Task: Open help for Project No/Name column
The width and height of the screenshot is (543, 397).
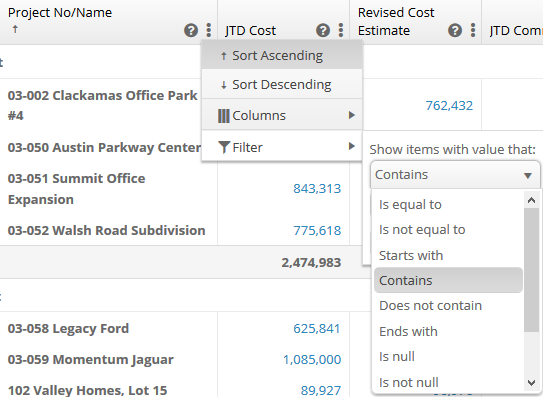Action: click(191, 30)
